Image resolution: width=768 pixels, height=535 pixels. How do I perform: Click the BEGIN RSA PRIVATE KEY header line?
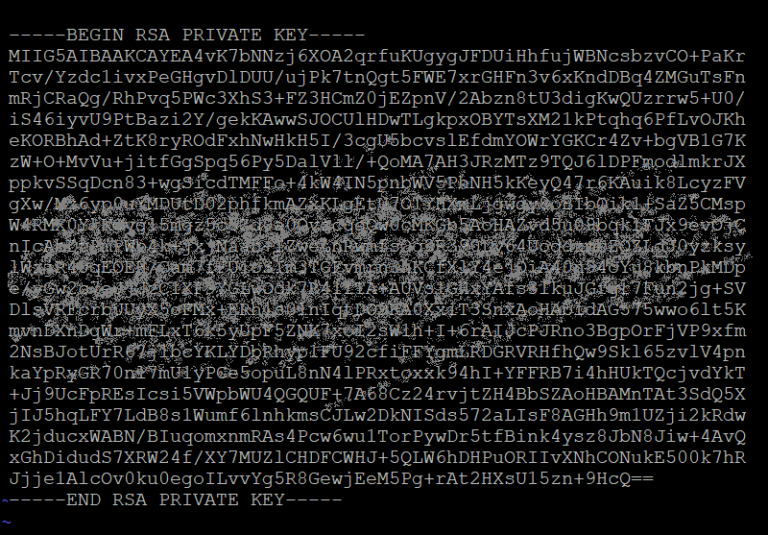187,35
